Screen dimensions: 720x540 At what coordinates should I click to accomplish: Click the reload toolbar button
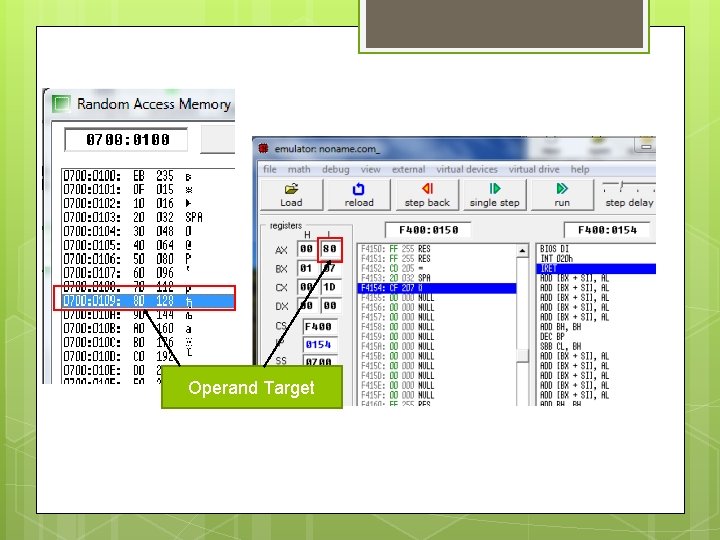tap(359, 195)
